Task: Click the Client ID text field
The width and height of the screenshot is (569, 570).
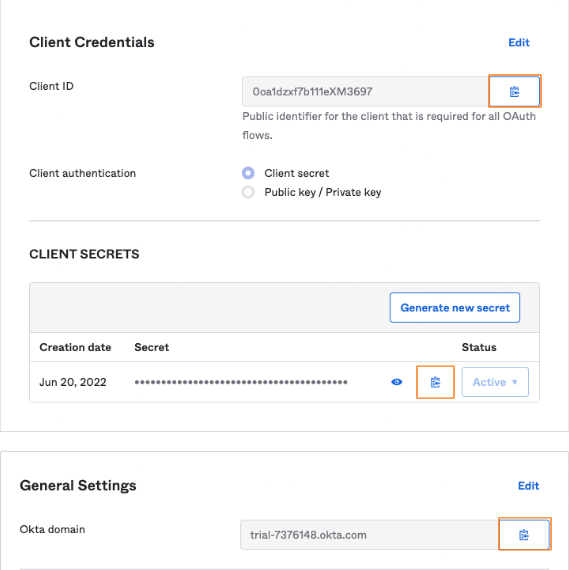Action: (365, 91)
